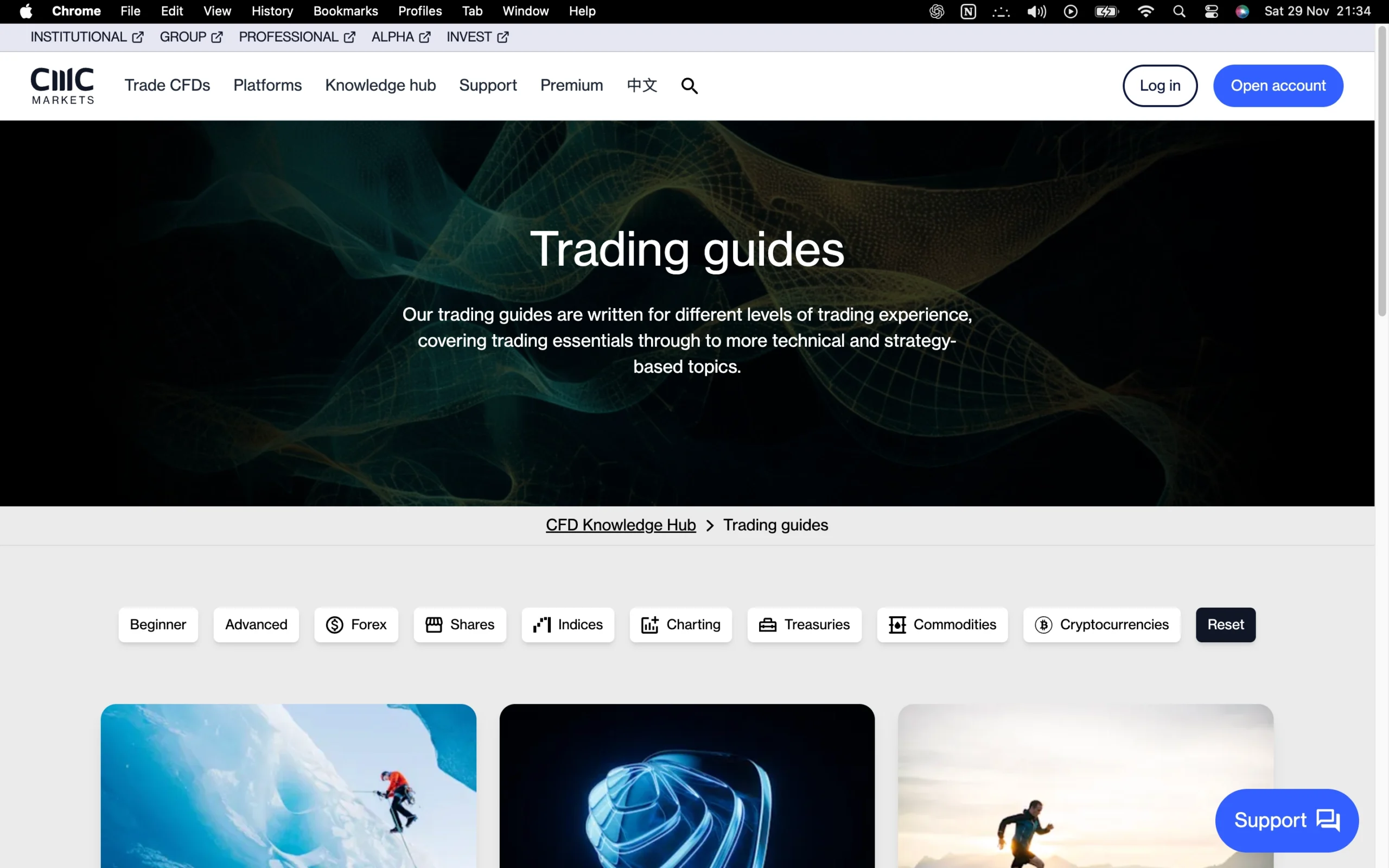Toggle the Beginner difficulty filter

(x=158, y=624)
